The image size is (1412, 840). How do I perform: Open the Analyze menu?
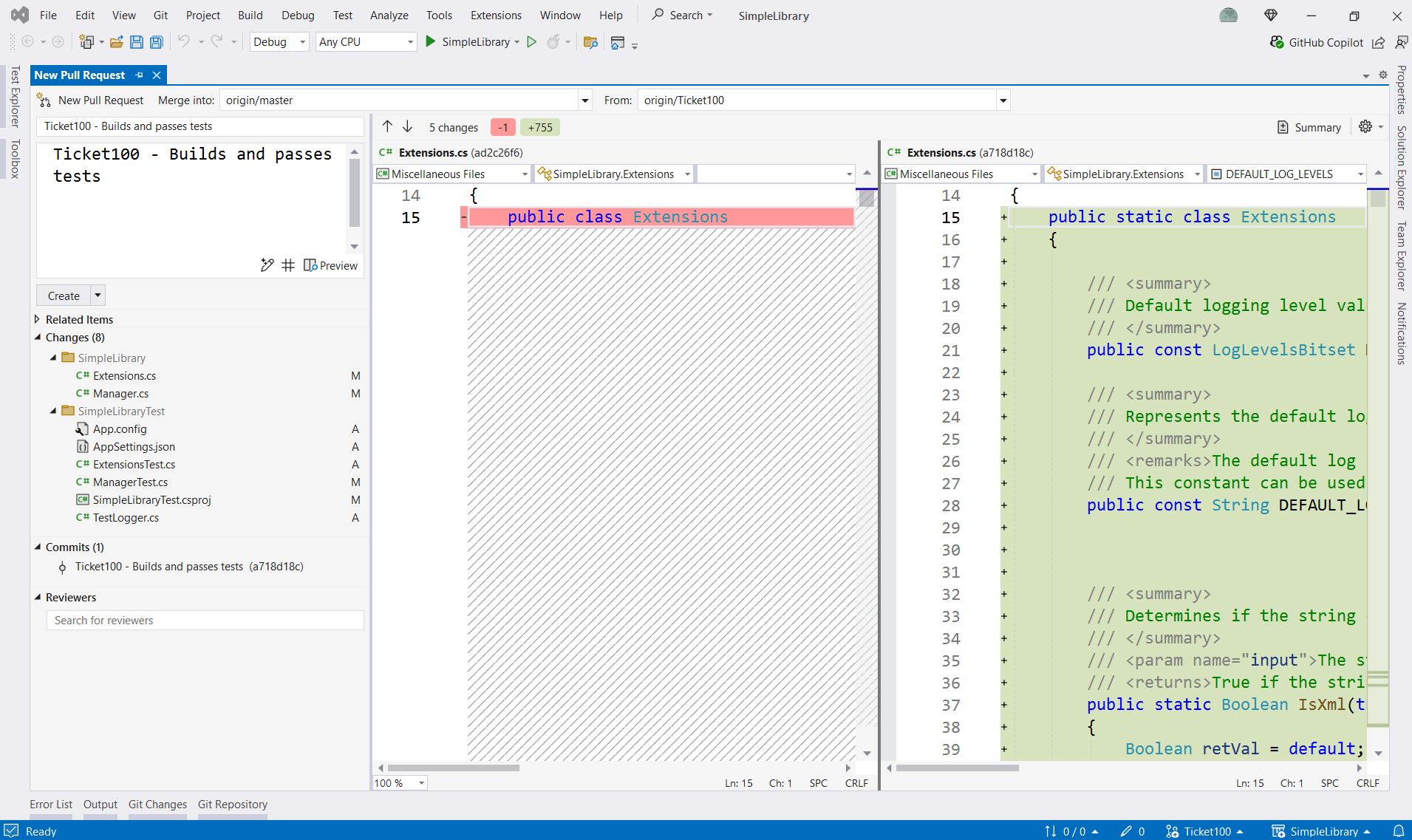click(389, 15)
